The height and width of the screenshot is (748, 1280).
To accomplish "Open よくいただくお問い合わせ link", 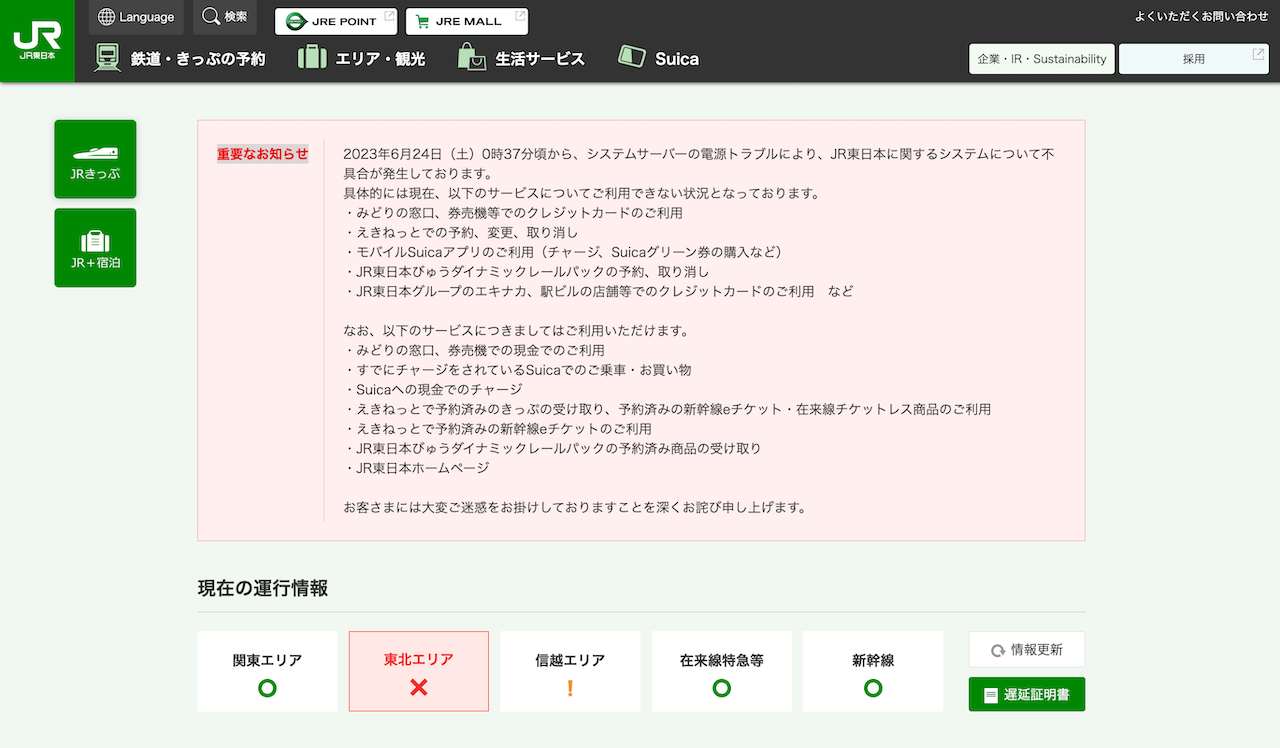I will pyautogui.click(x=1201, y=16).
